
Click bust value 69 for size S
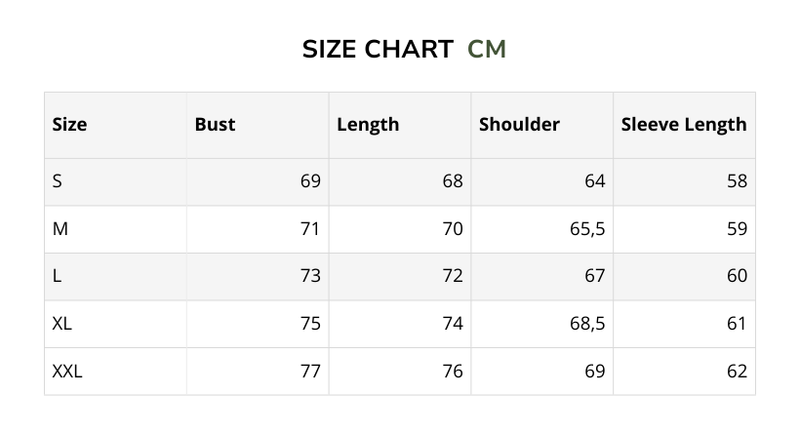coord(310,181)
